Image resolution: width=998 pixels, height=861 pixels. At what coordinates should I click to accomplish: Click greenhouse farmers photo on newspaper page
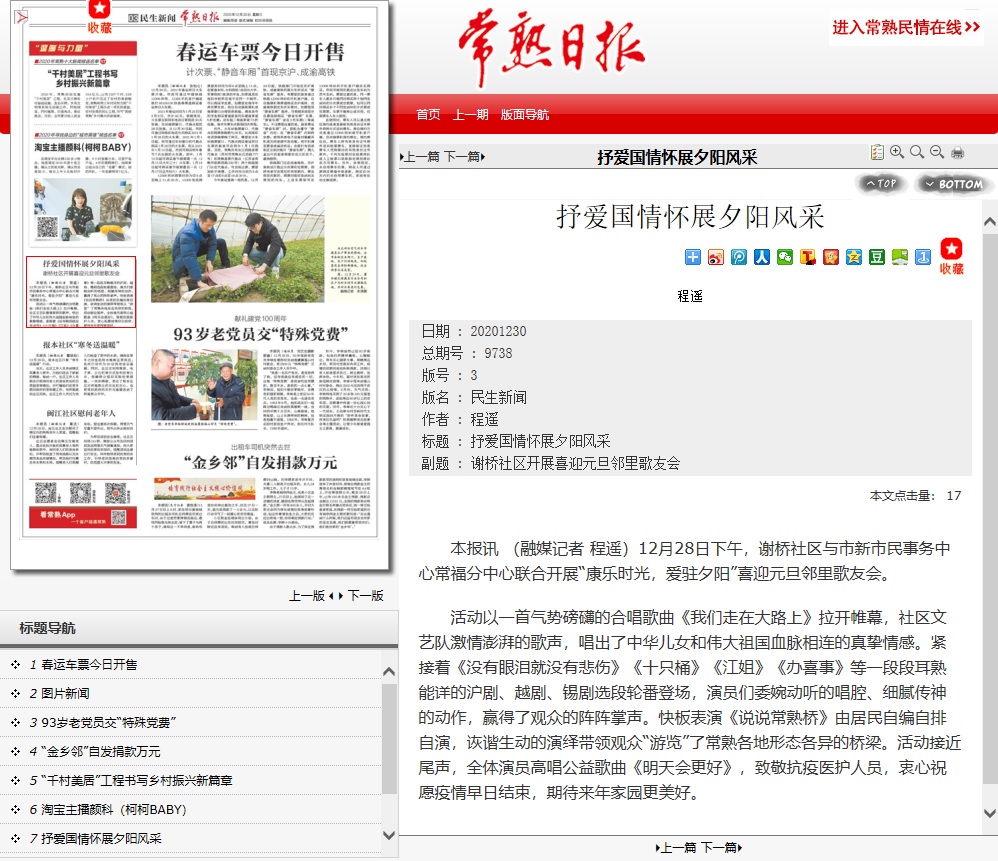coord(237,249)
